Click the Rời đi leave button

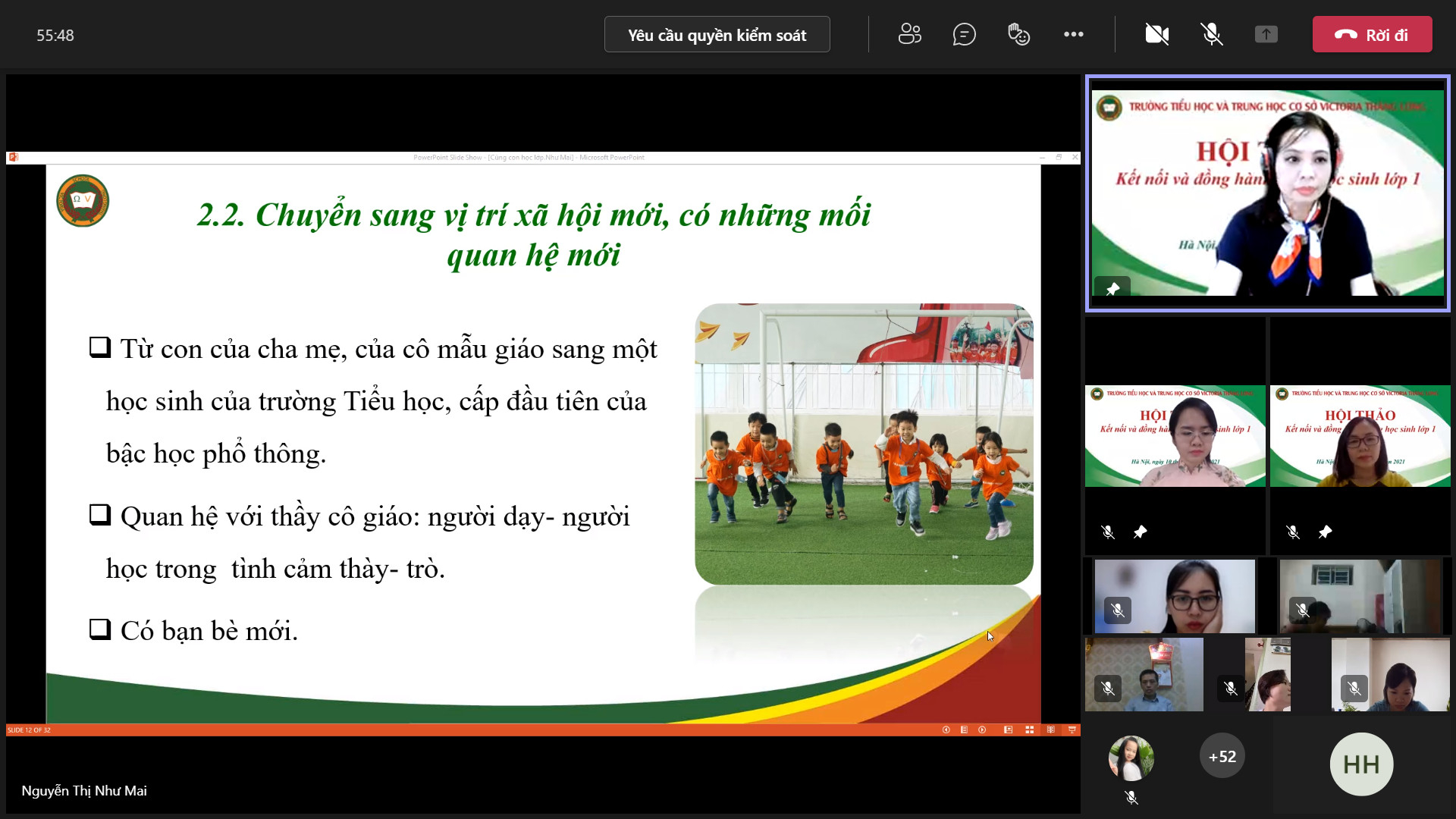(x=1372, y=35)
